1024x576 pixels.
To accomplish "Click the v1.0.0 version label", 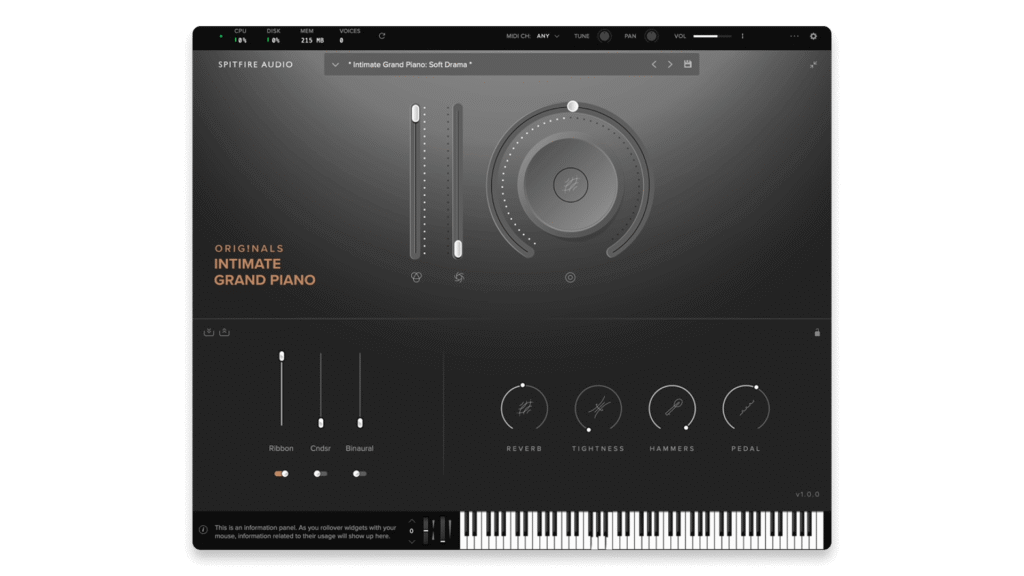I will (807, 494).
